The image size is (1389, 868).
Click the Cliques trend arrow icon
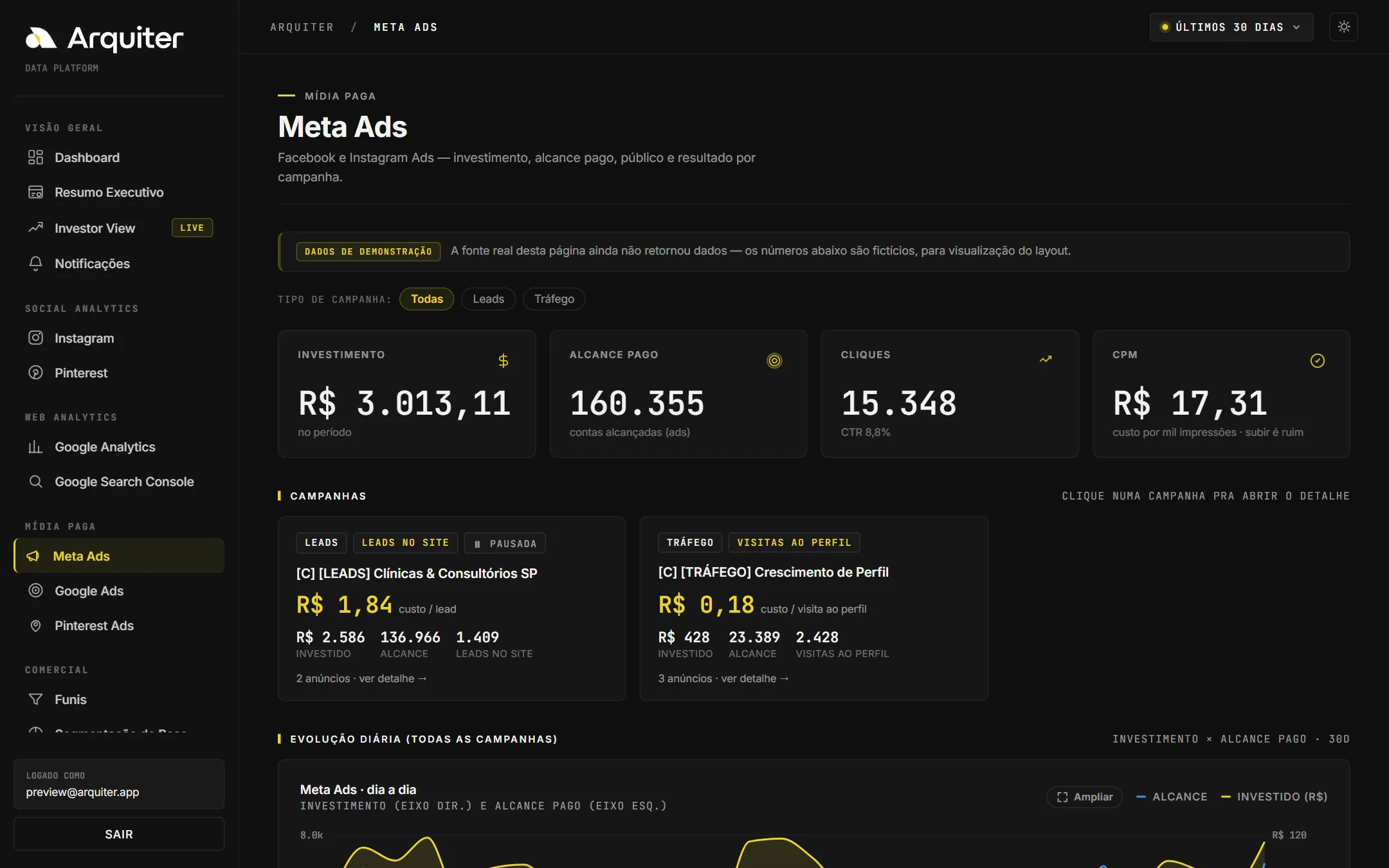tap(1046, 359)
